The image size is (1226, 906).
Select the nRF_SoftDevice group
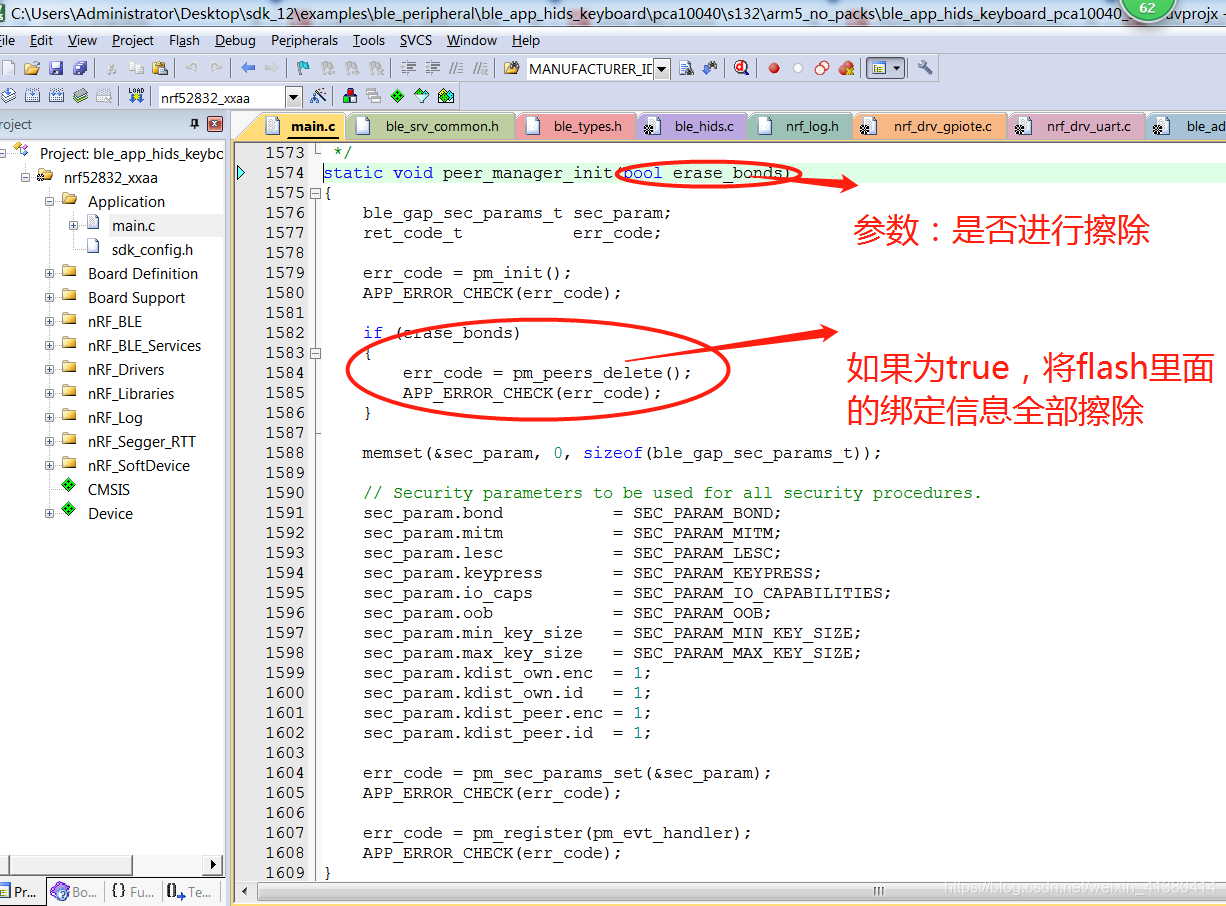[x=138, y=465]
